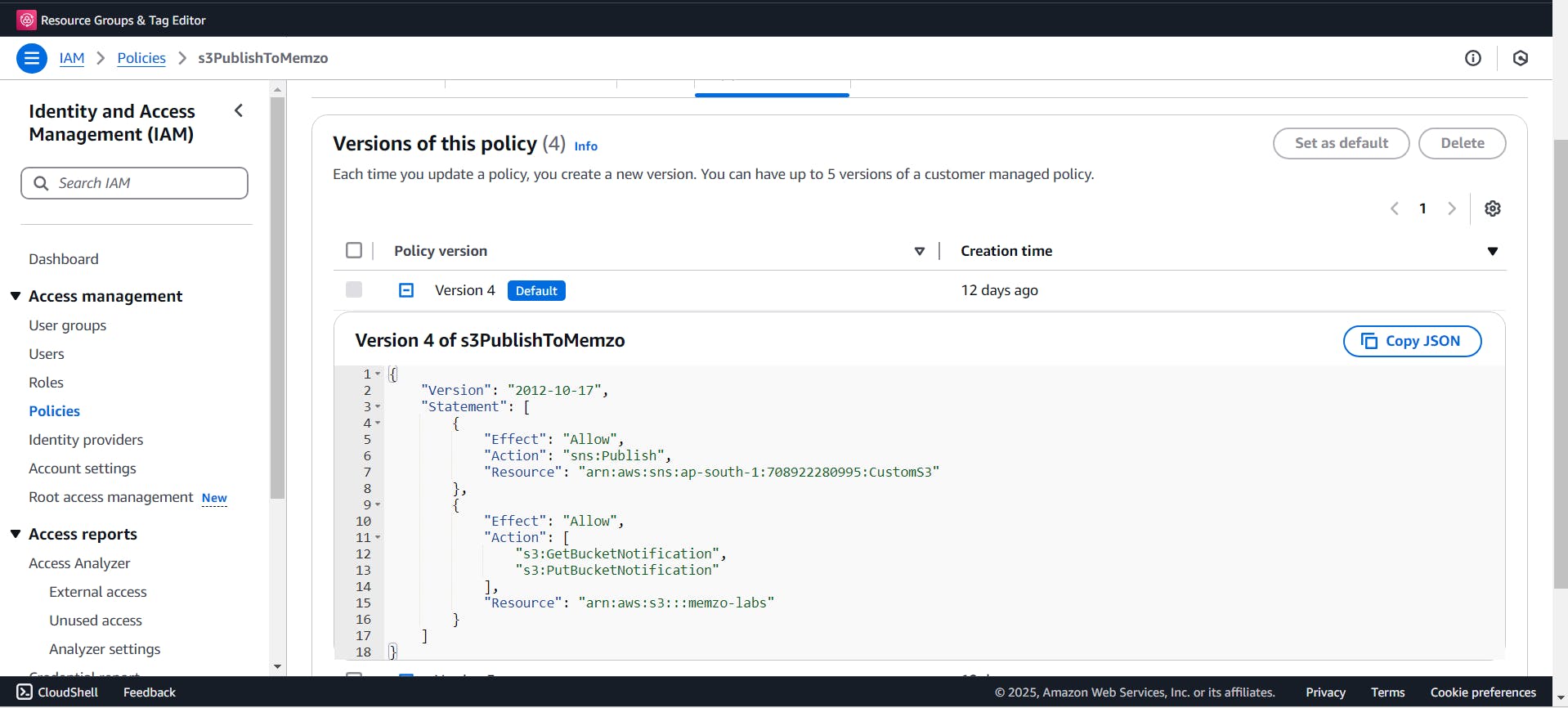Click the page number 1 in pagination
The image size is (1568, 708).
[x=1423, y=208]
